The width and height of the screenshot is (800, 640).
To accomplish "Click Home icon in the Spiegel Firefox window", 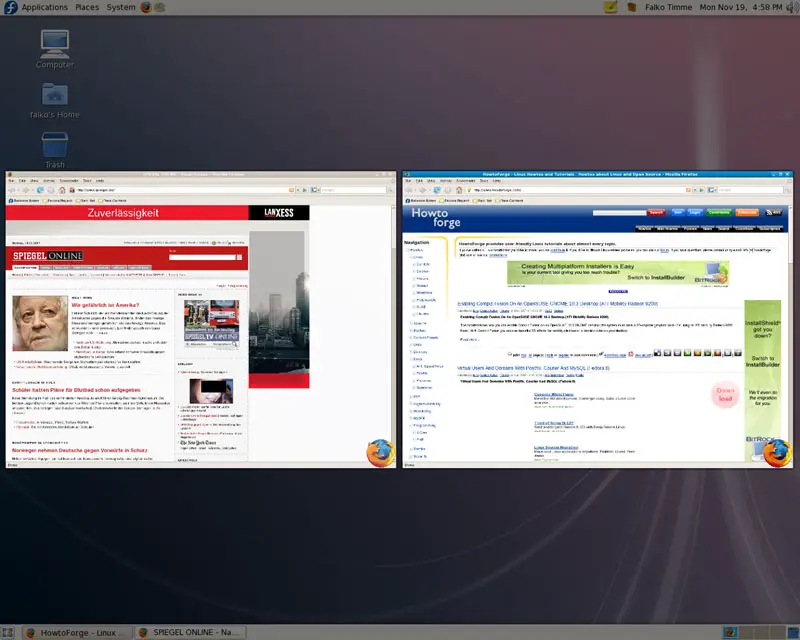I will (x=62, y=190).
